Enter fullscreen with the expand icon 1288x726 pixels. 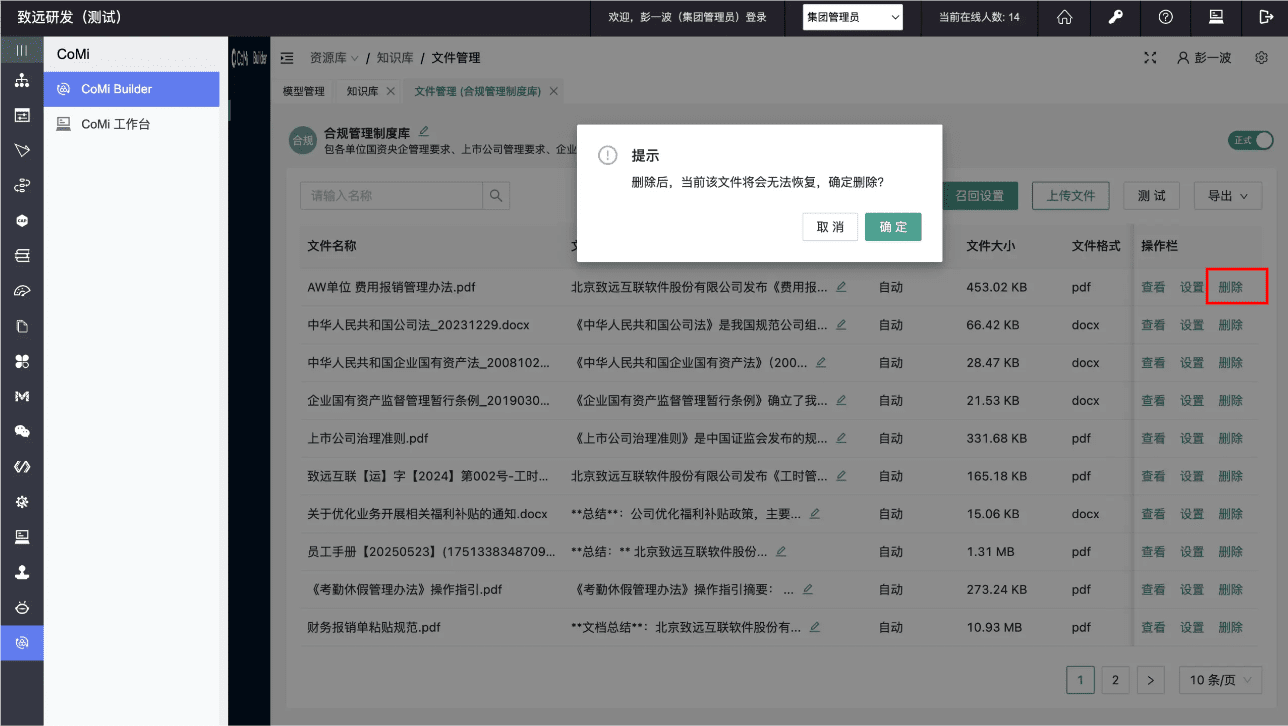click(x=1150, y=58)
